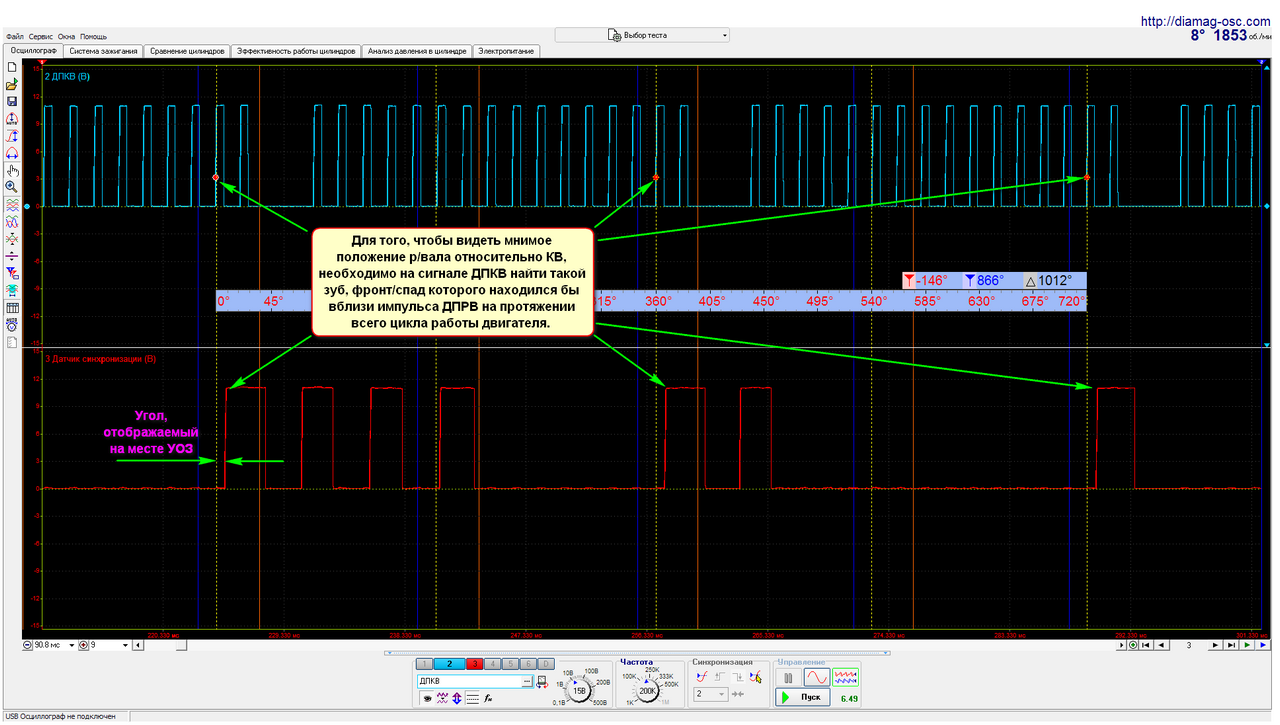Click the teal layers icon in left toolbar

point(10,290)
